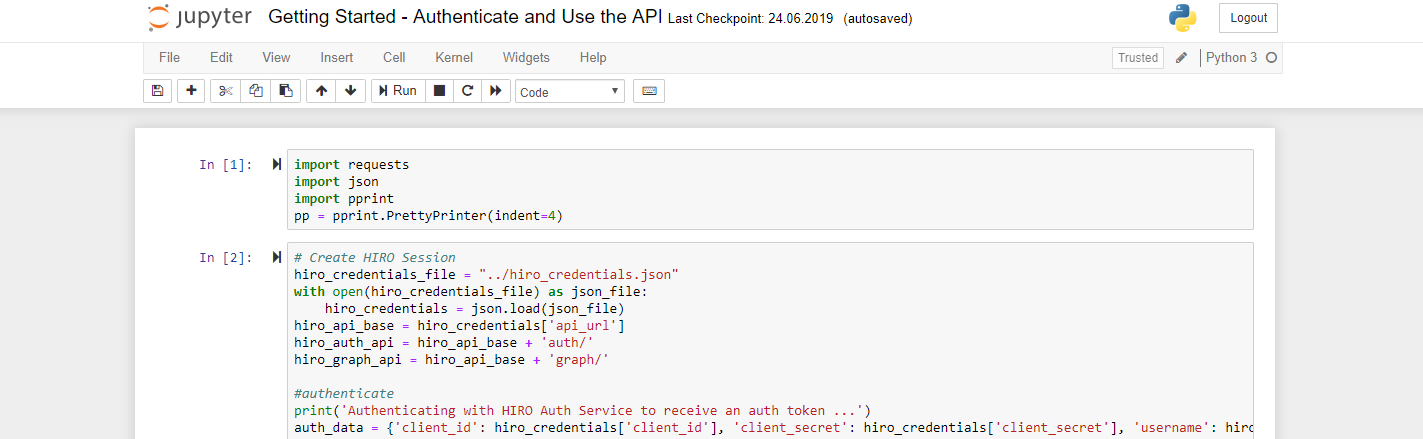The image size is (1423, 439).
Task: Click the '# Create HIRO Session' comment
Action: tap(375, 257)
